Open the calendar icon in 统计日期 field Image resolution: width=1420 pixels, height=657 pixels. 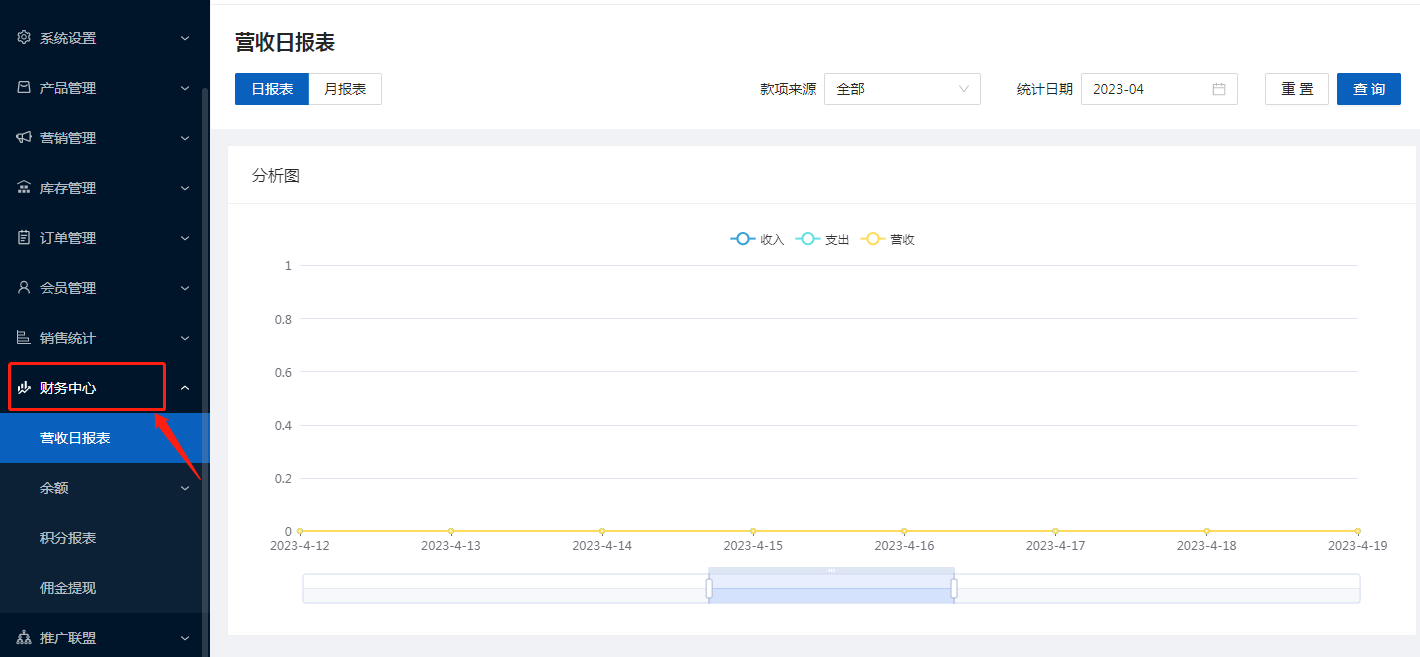click(1218, 89)
